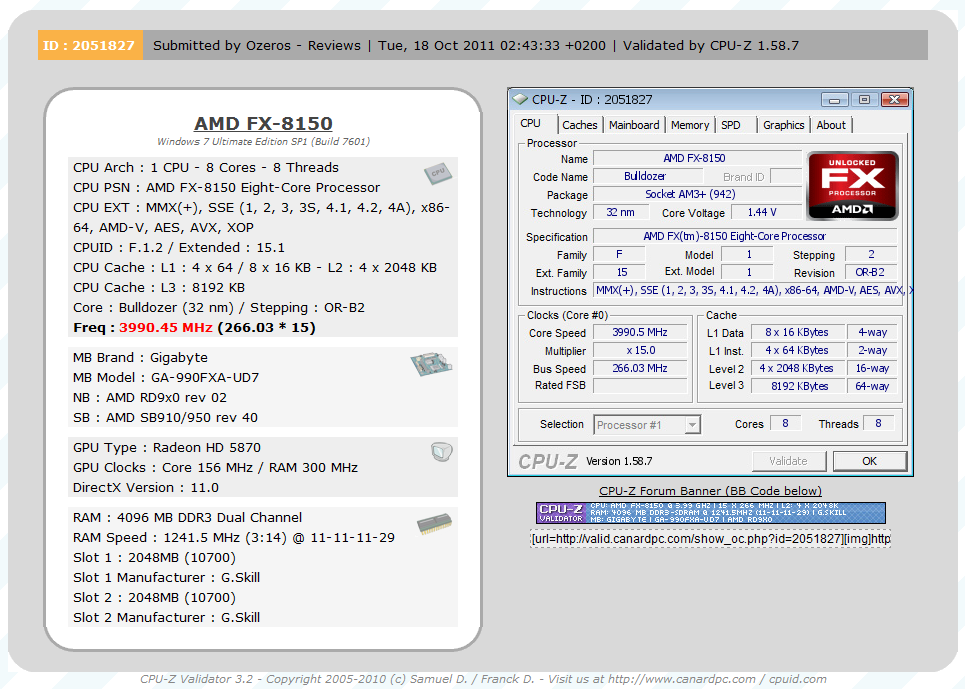
Task: Click the Specification field text
Action: click(745, 236)
